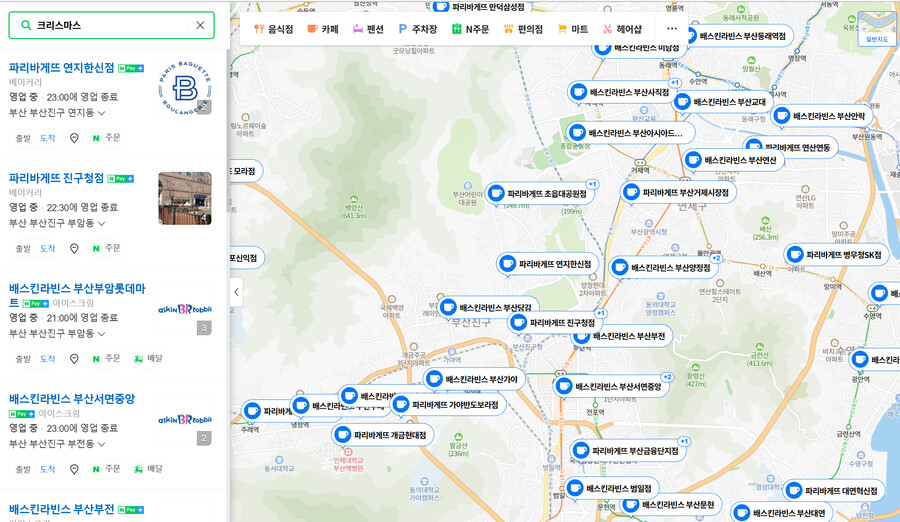Switch map type with 일반지도 thumbnail
The width and height of the screenshot is (900, 522).
[x=876, y=28]
